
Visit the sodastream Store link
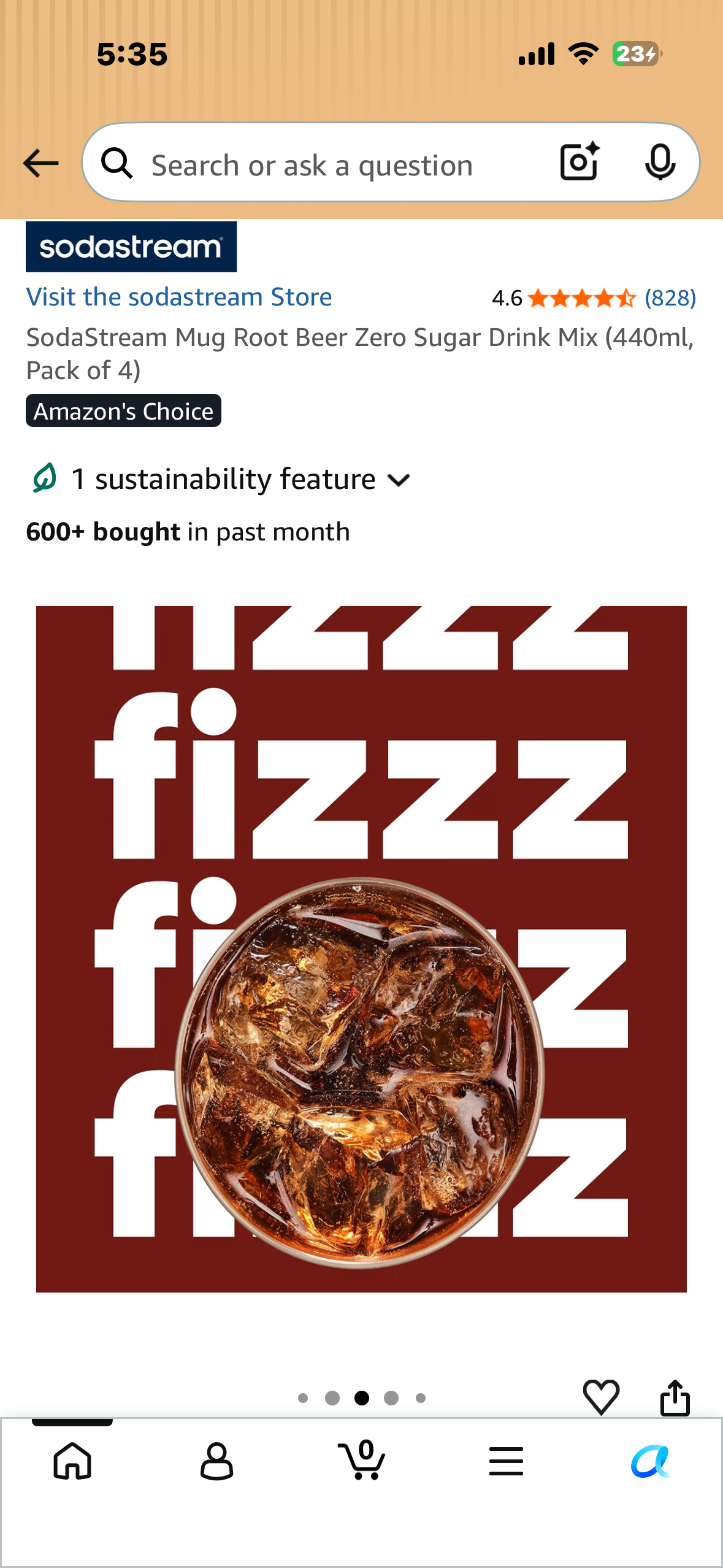(179, 297)
